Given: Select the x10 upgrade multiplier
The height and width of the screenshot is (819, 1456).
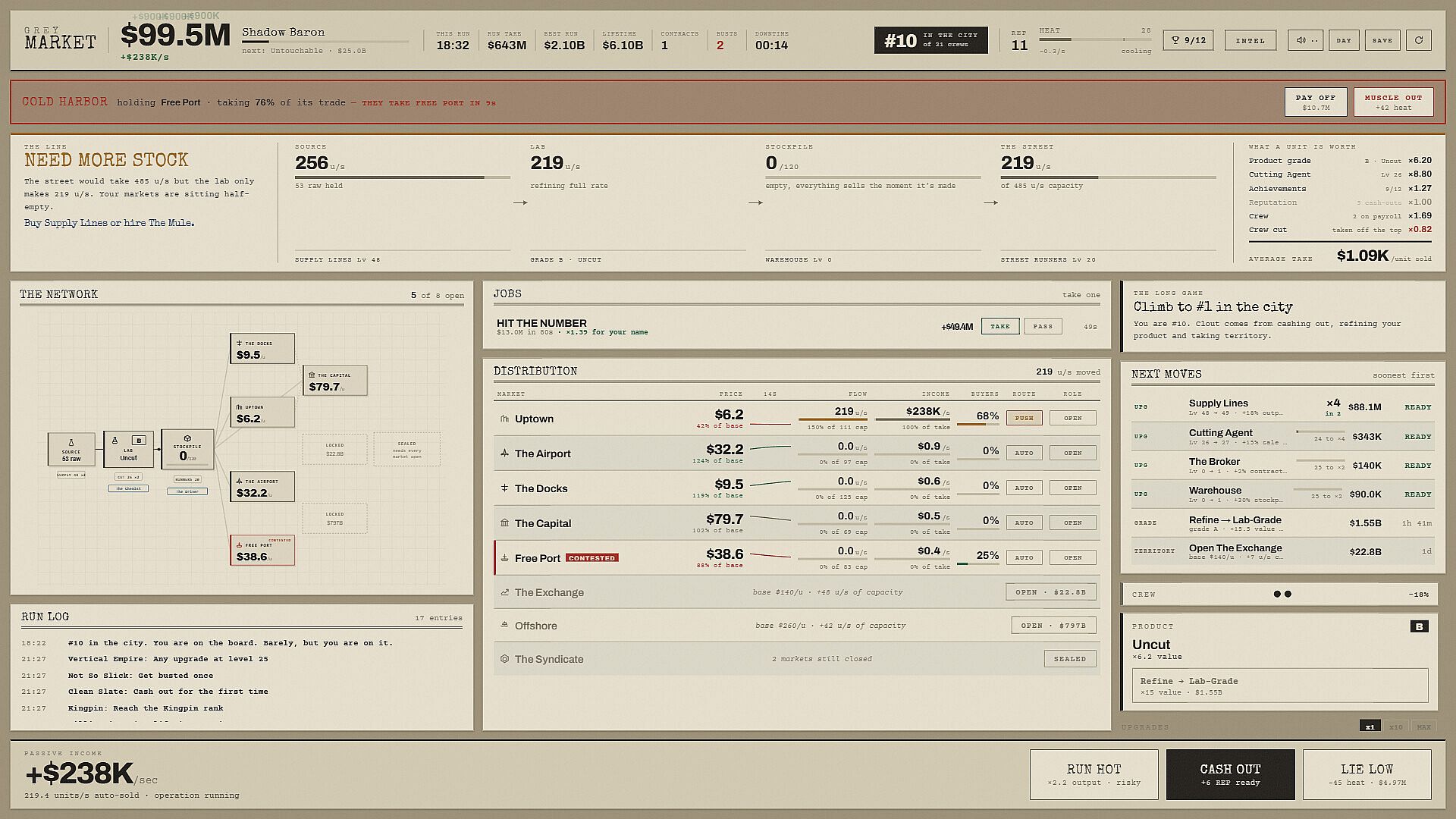Looking at the screenshot, I should pos(1396,726).
